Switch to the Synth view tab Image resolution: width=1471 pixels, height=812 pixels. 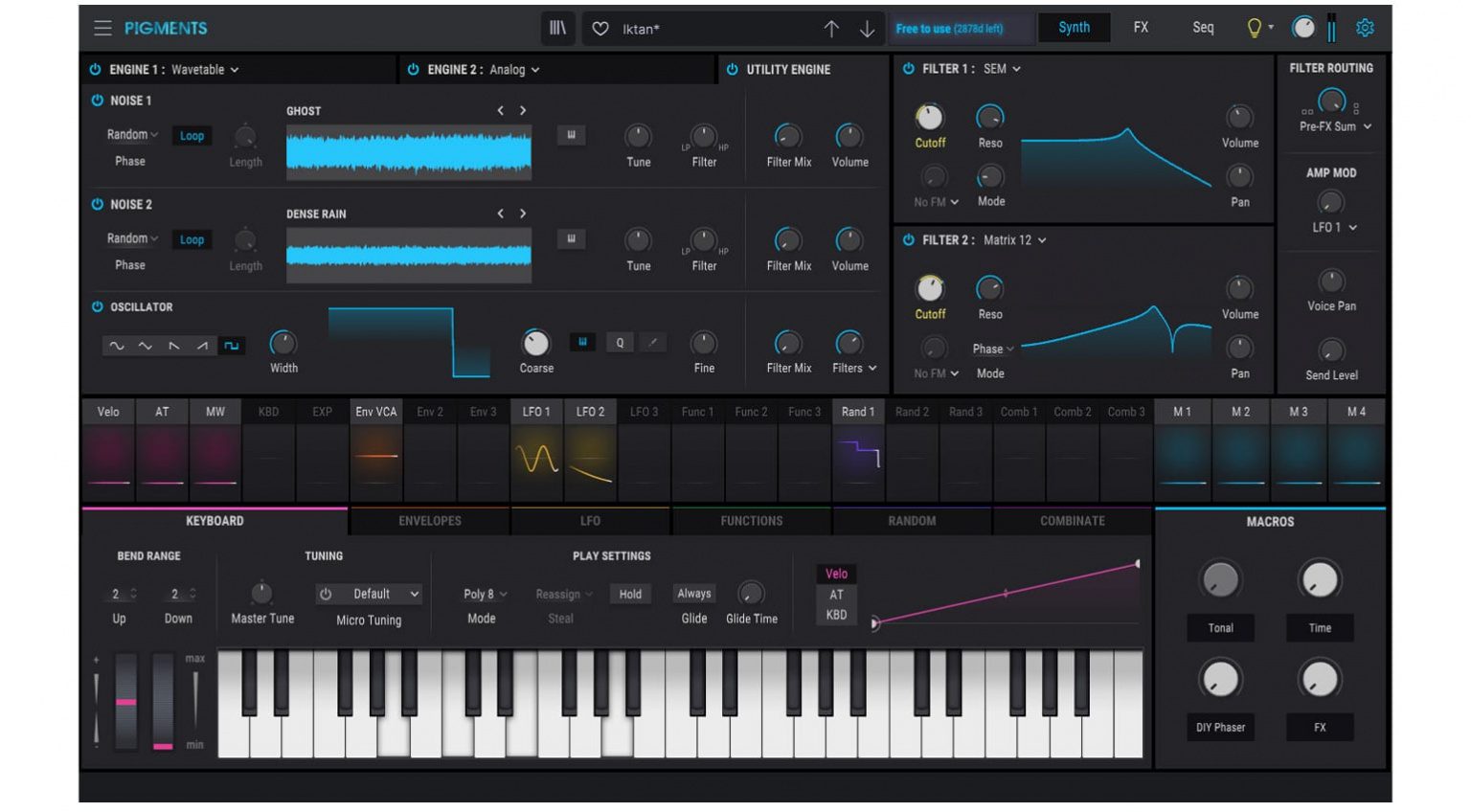[x=1074, y=28]
